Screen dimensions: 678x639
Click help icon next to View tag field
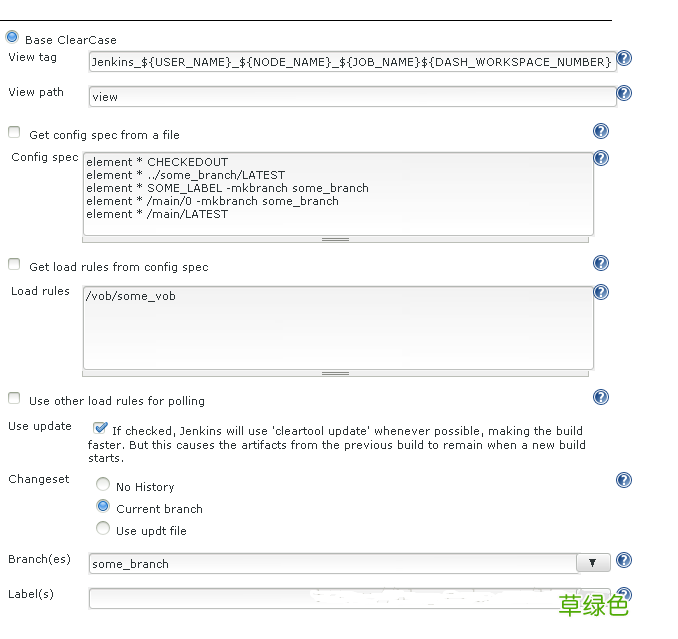[x=624, y=59]
